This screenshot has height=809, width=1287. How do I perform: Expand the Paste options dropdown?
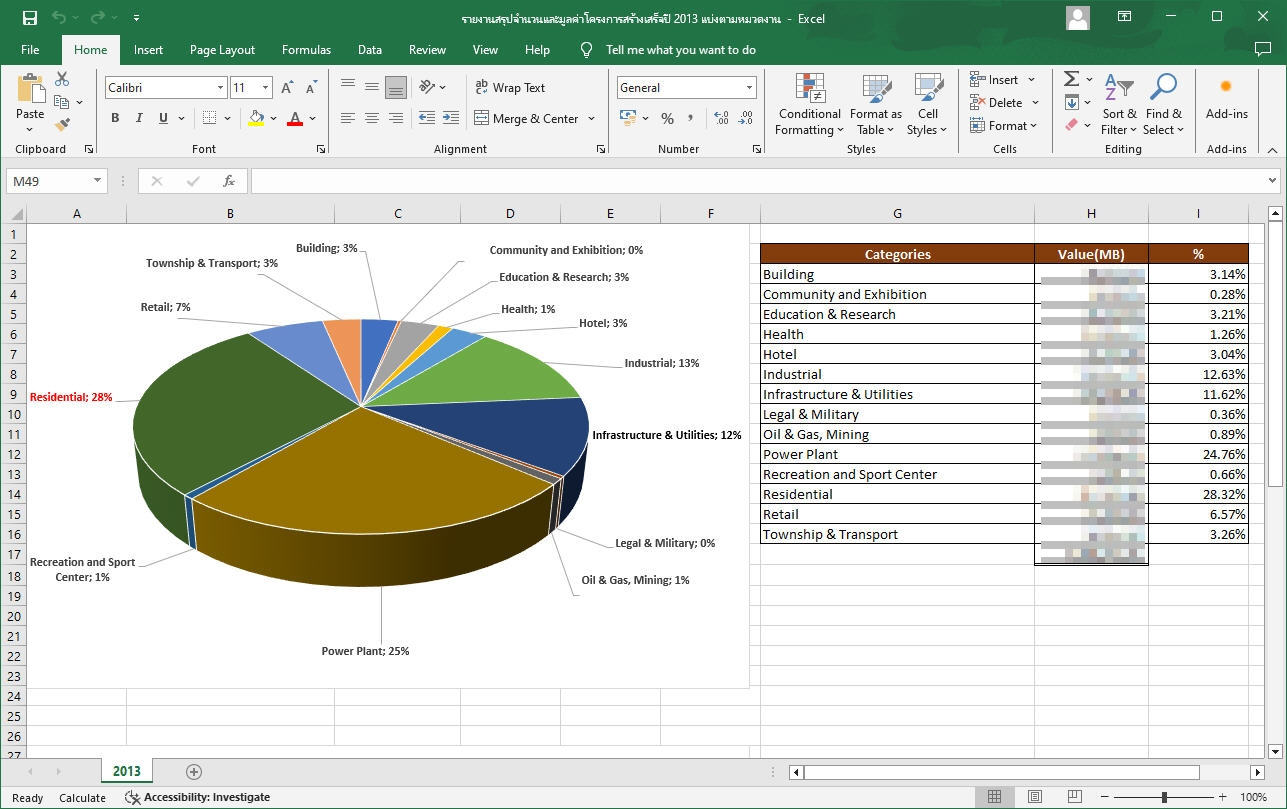[30, 130]
